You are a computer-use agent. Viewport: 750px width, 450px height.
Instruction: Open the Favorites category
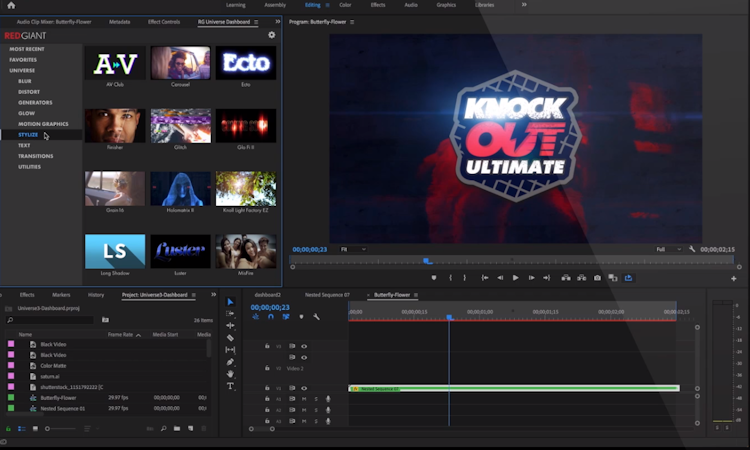point(23,59)
